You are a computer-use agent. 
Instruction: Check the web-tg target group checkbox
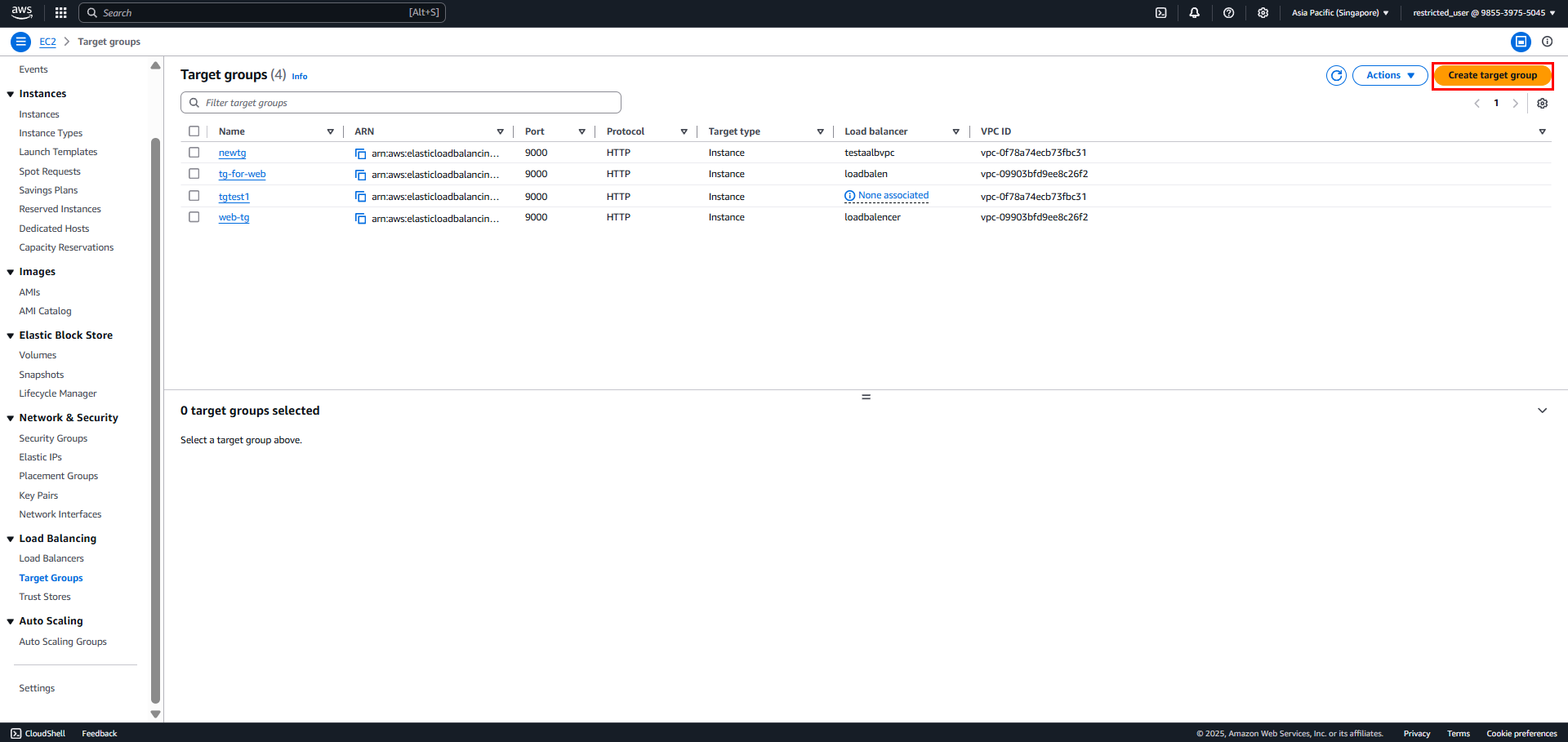[194, 217]
